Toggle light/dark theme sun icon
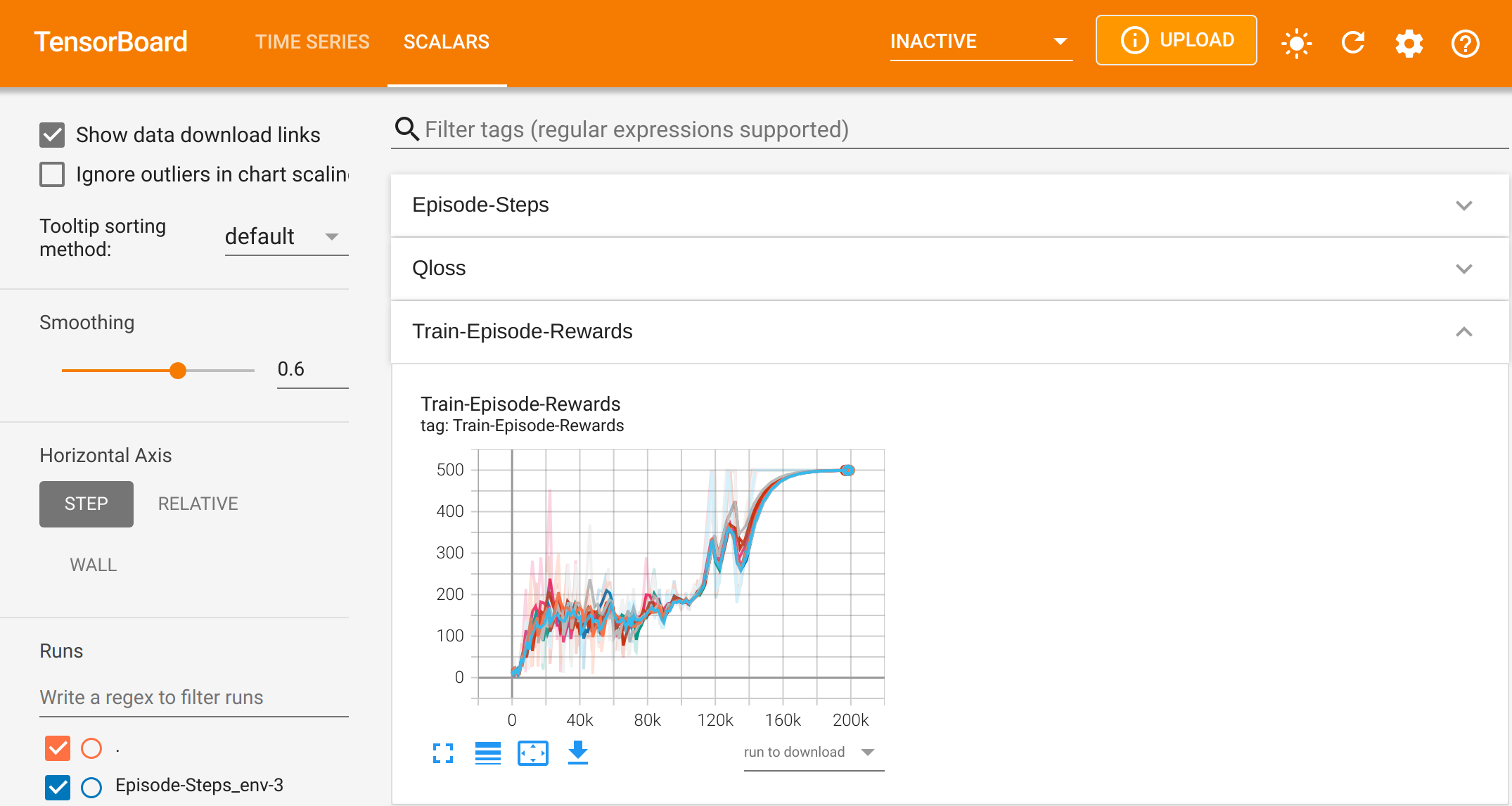This screenshot has width=1512, height=806. [1296, 43]
